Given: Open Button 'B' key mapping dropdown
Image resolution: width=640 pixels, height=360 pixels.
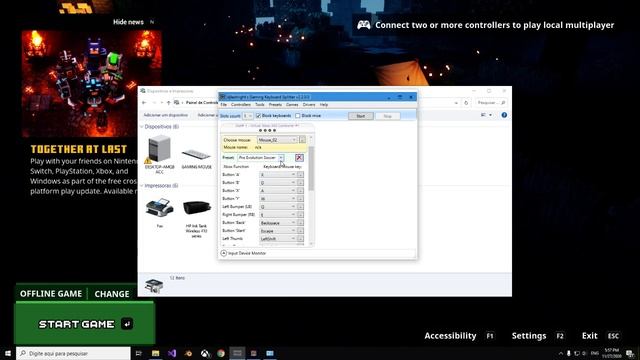Looking at the screenshot, I should coord(278,182).
